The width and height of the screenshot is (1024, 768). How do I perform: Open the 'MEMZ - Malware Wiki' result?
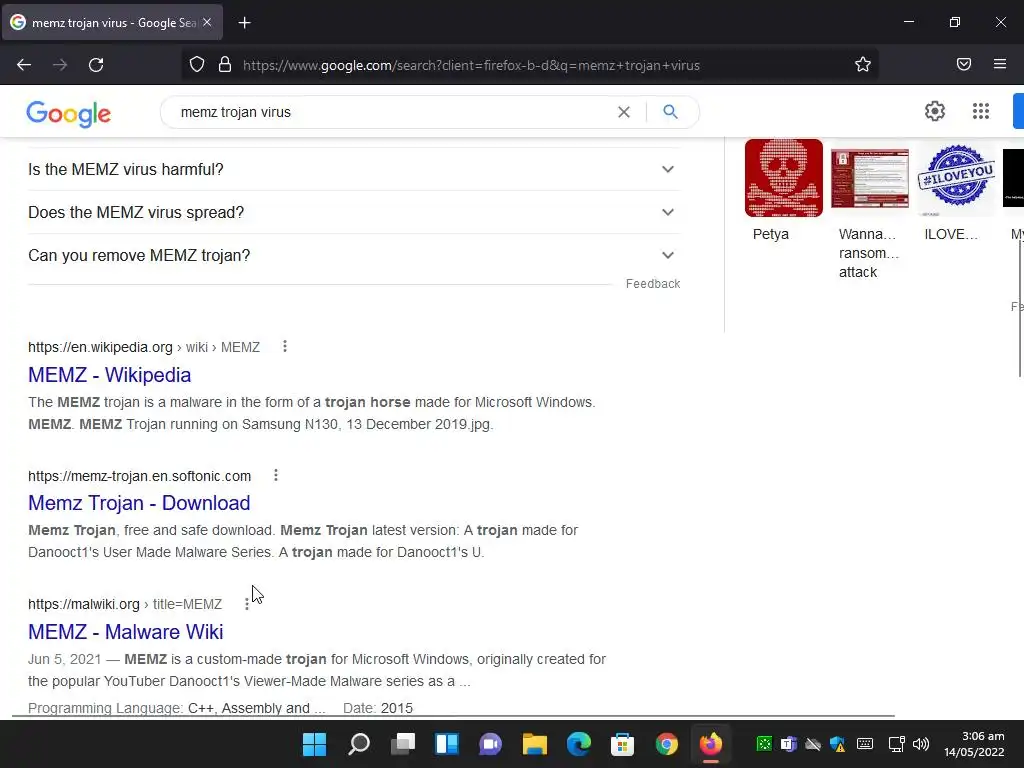tap(125, 632)
